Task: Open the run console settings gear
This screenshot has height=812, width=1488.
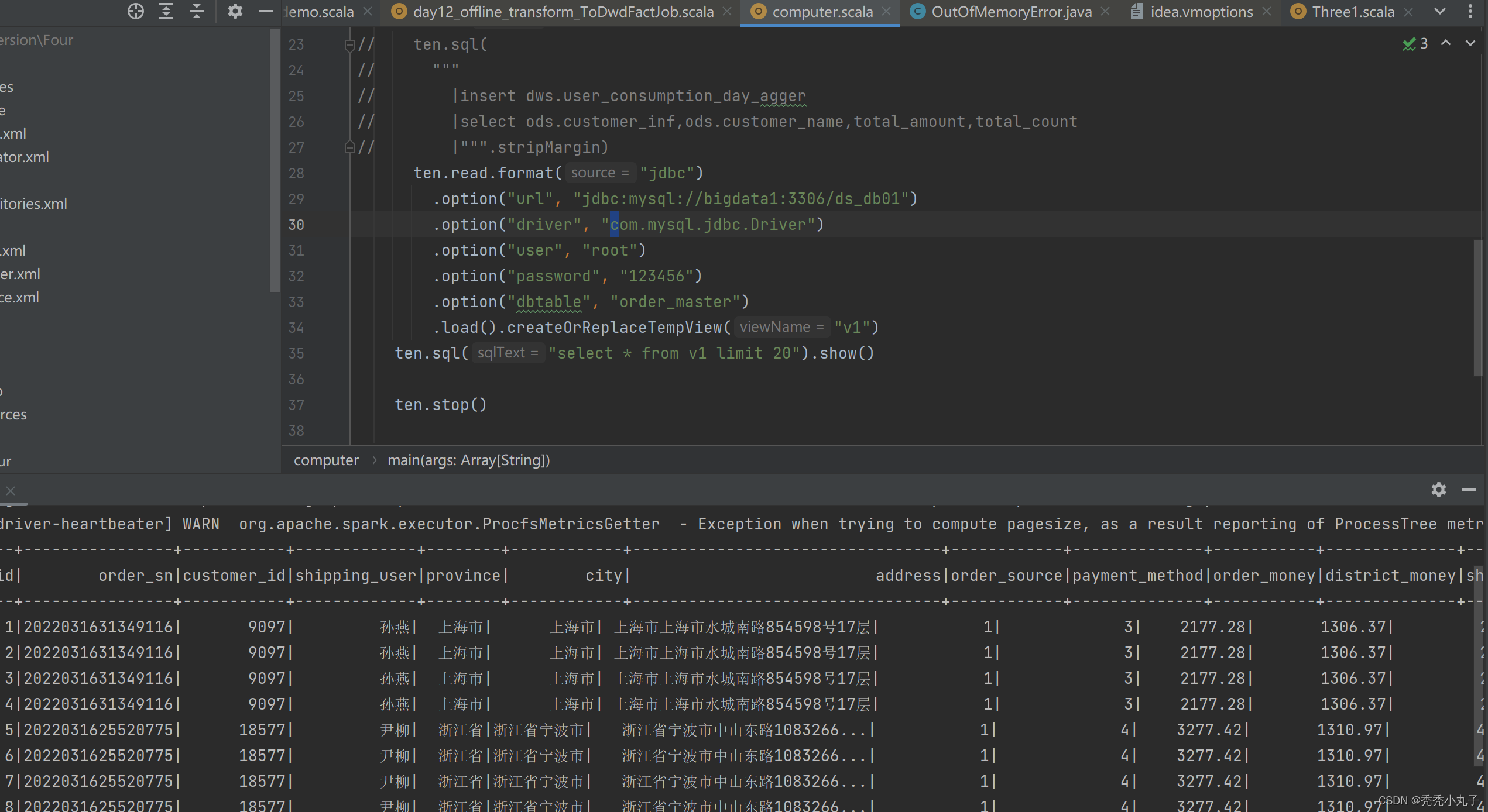Action: tap(1439, 490)
